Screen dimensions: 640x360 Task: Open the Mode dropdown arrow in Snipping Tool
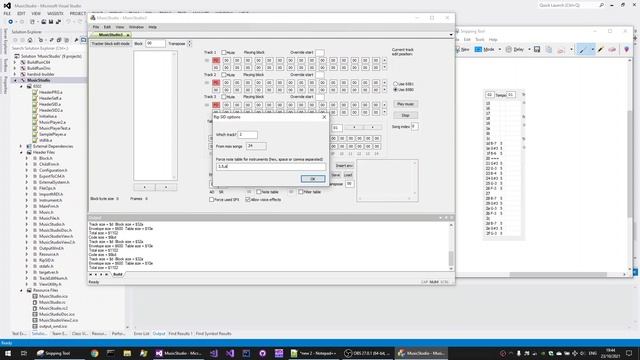(500, 49)
